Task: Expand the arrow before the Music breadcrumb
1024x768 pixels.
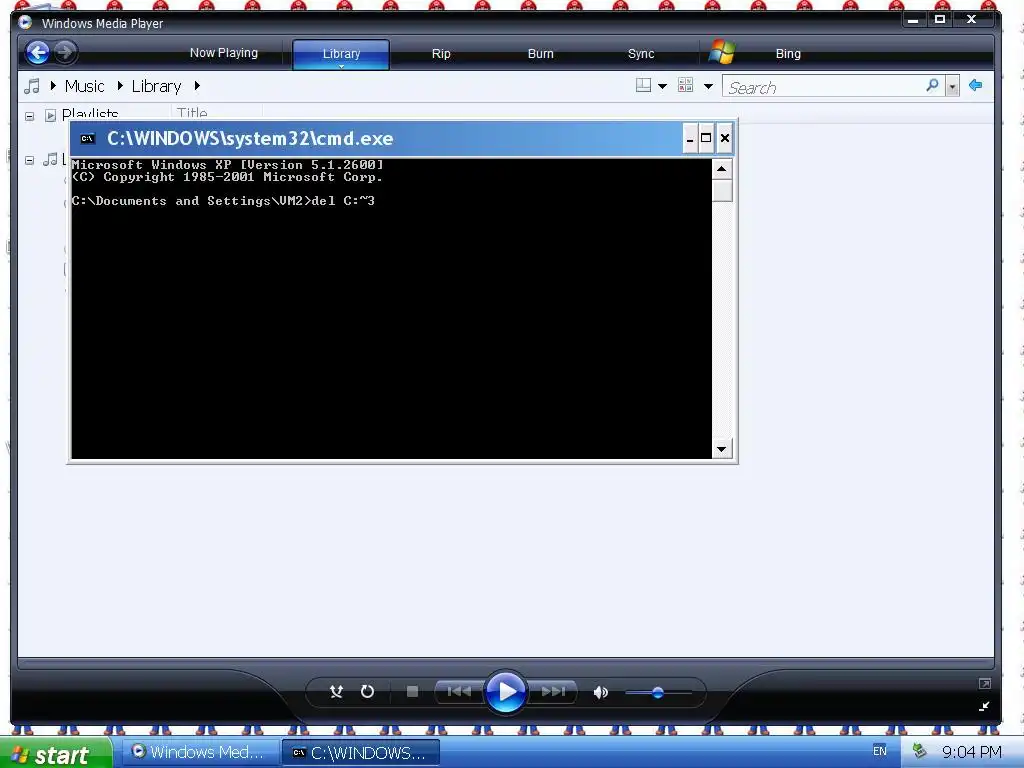Action: pos(53,86)
